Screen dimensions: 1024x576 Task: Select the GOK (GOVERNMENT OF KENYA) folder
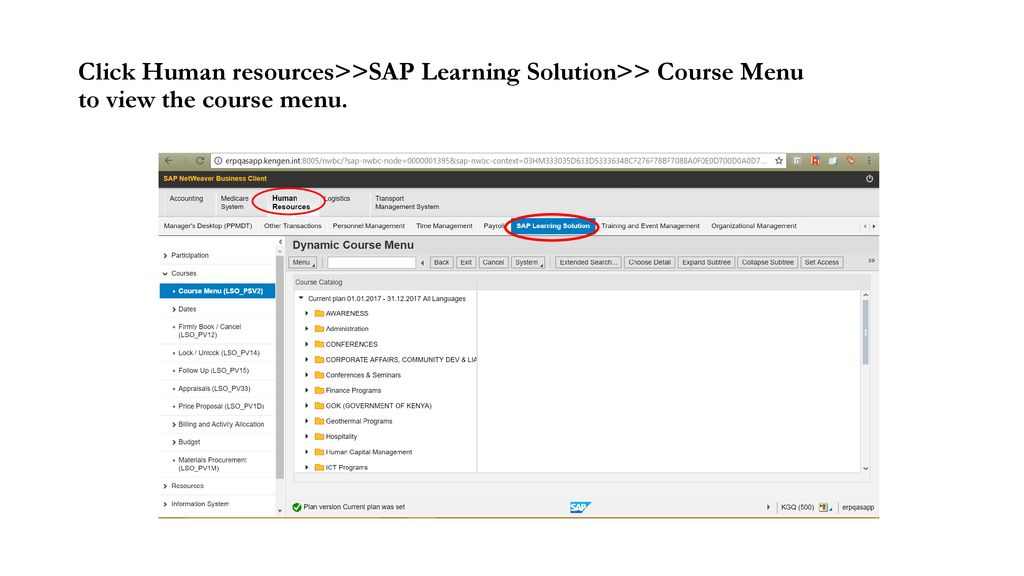(378, 406)
